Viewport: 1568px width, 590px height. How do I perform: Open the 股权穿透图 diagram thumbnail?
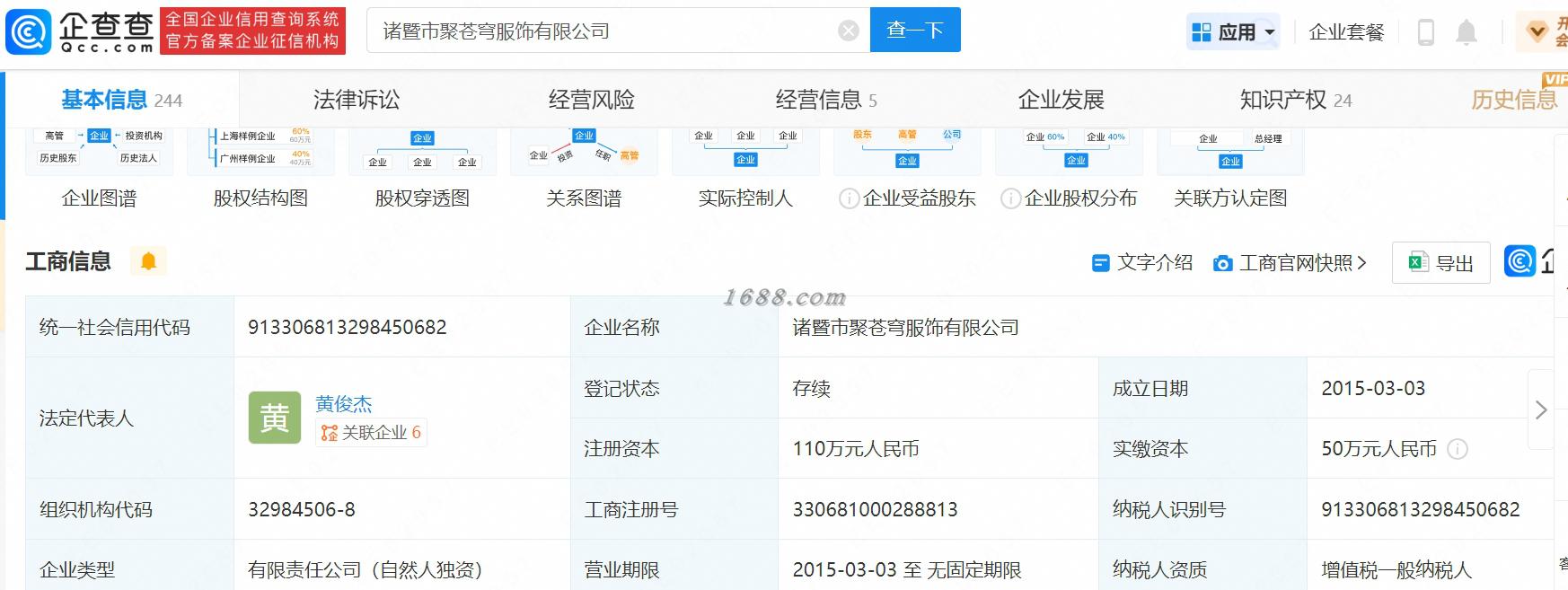[x=422, y=151]
